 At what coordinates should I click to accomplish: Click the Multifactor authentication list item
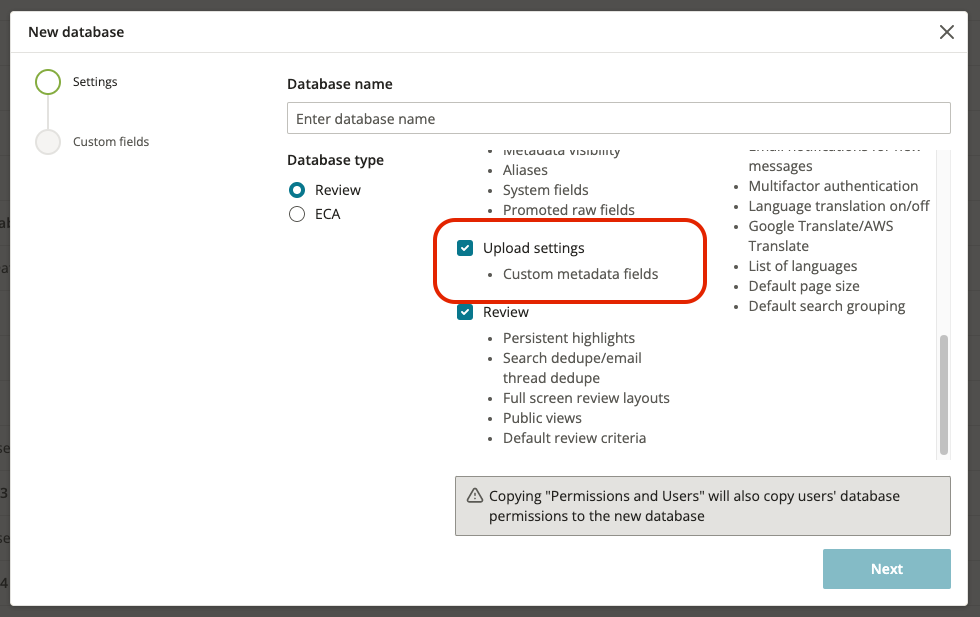click(833, 186)
